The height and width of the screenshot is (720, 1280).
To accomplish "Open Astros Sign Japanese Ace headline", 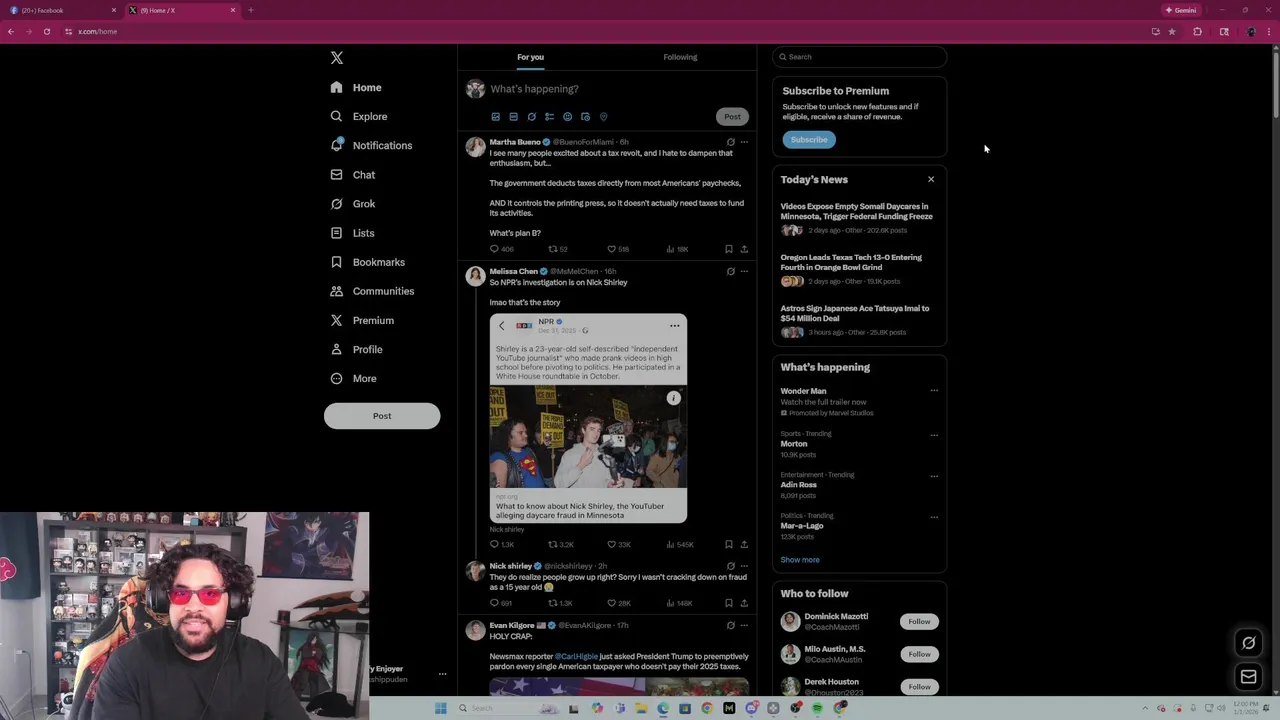I will click(x=855, y=313).
